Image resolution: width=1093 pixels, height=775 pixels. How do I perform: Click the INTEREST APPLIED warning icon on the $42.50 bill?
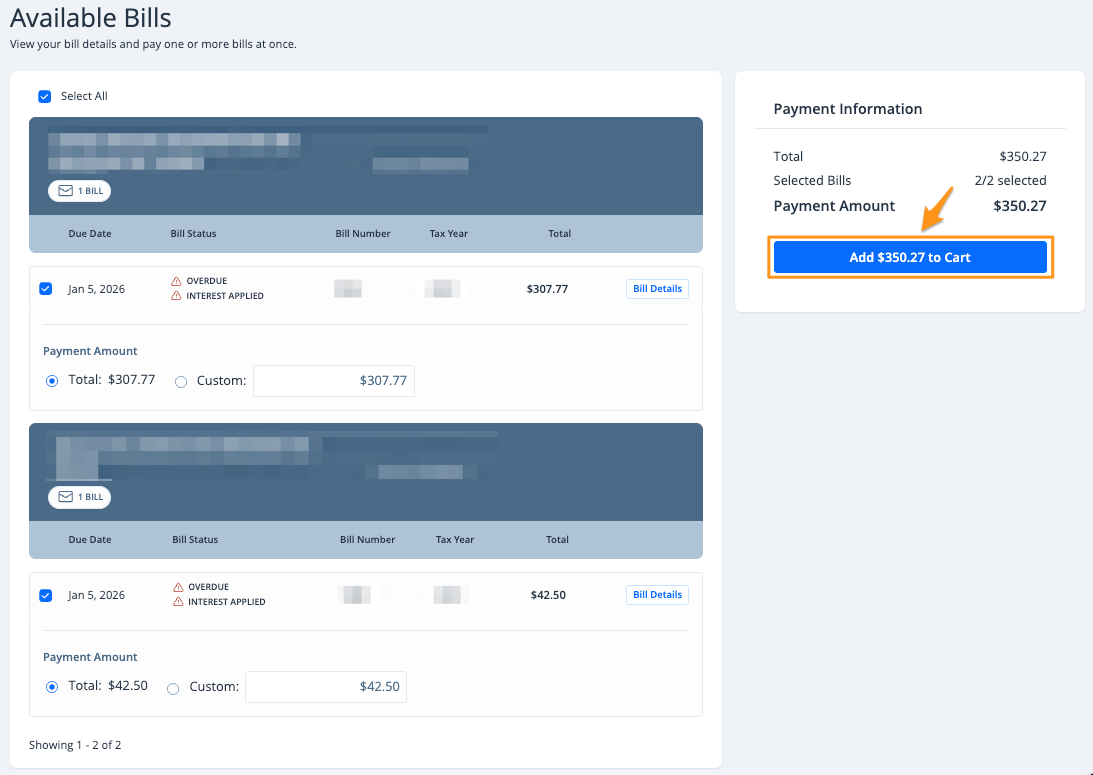[x=178, y=602]
